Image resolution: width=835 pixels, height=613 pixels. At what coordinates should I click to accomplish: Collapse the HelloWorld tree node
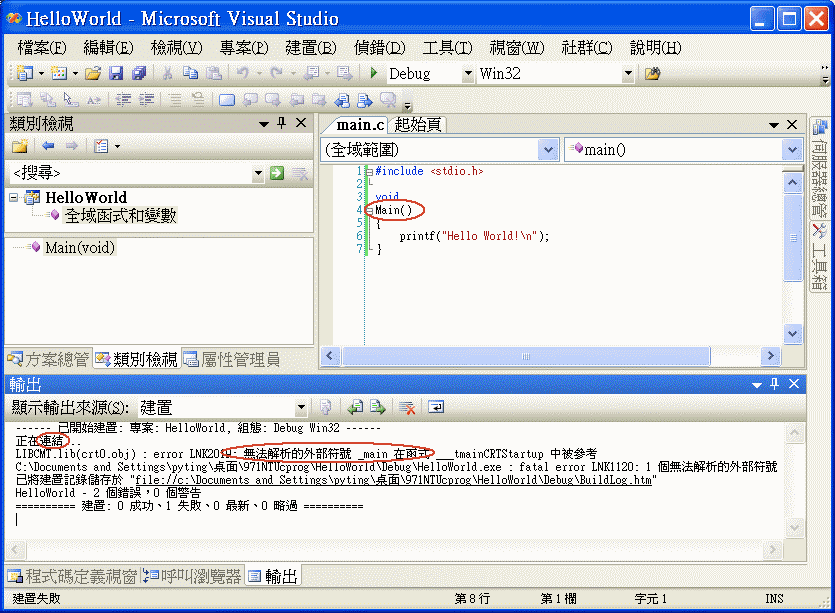coord(13,198)
